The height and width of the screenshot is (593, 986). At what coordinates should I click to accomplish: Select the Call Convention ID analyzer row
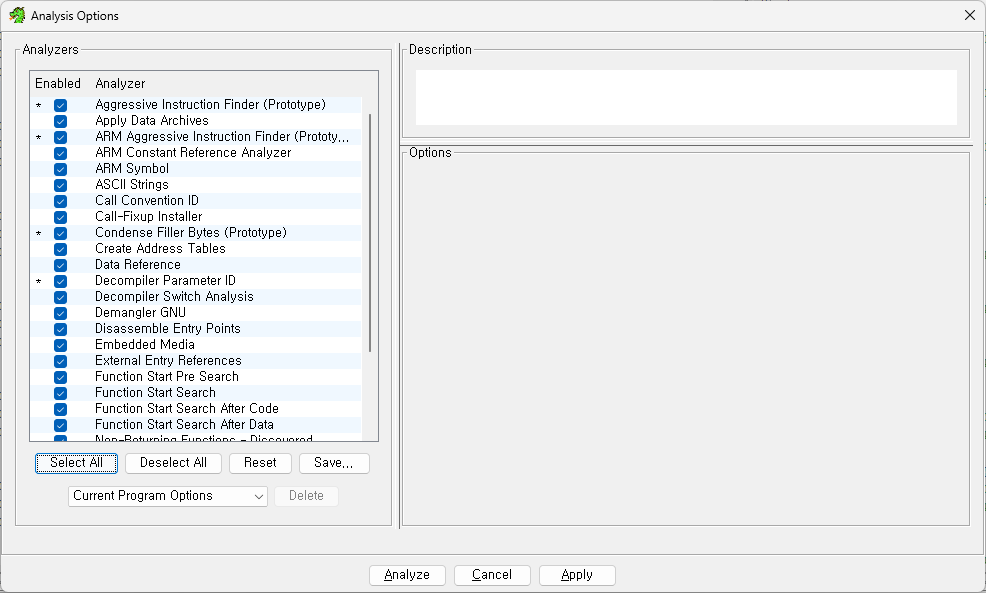(x=147, y=201)
